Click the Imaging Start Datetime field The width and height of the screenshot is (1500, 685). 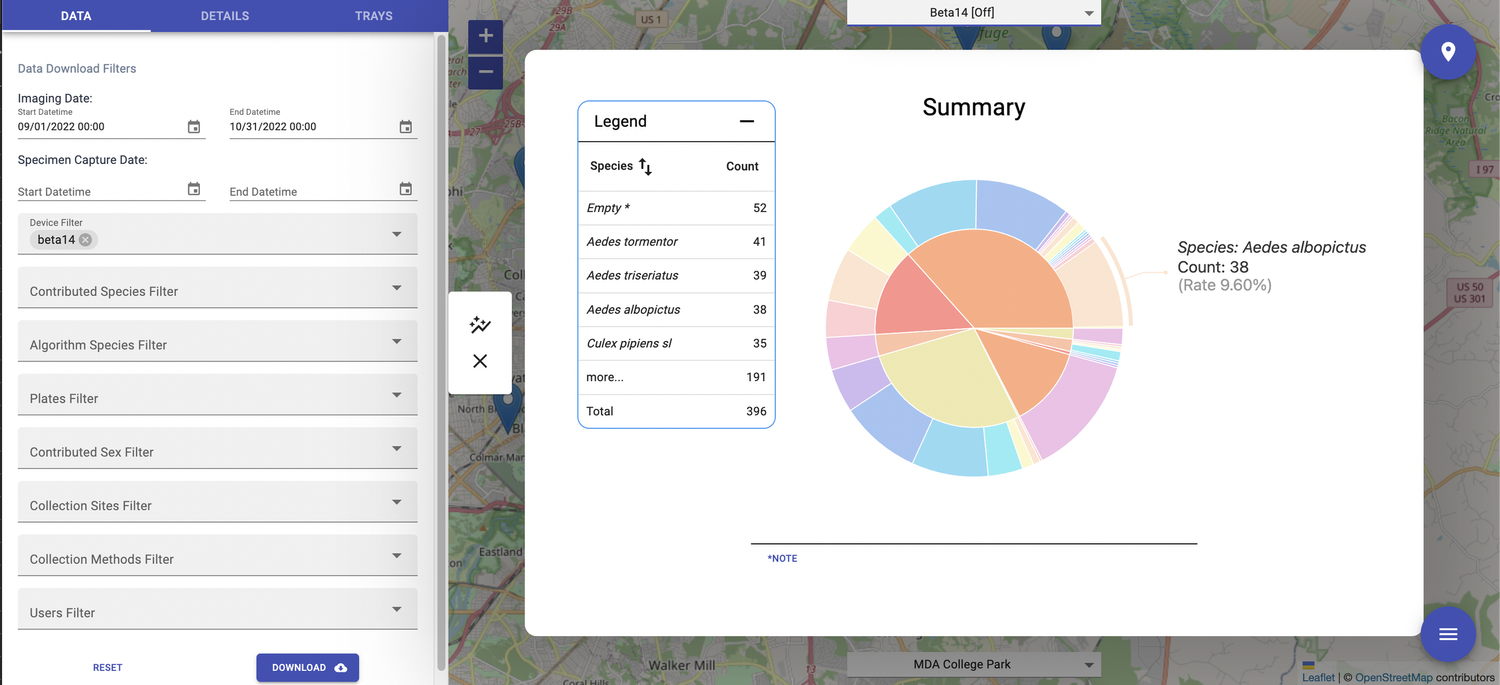click(x=100, y=127)
